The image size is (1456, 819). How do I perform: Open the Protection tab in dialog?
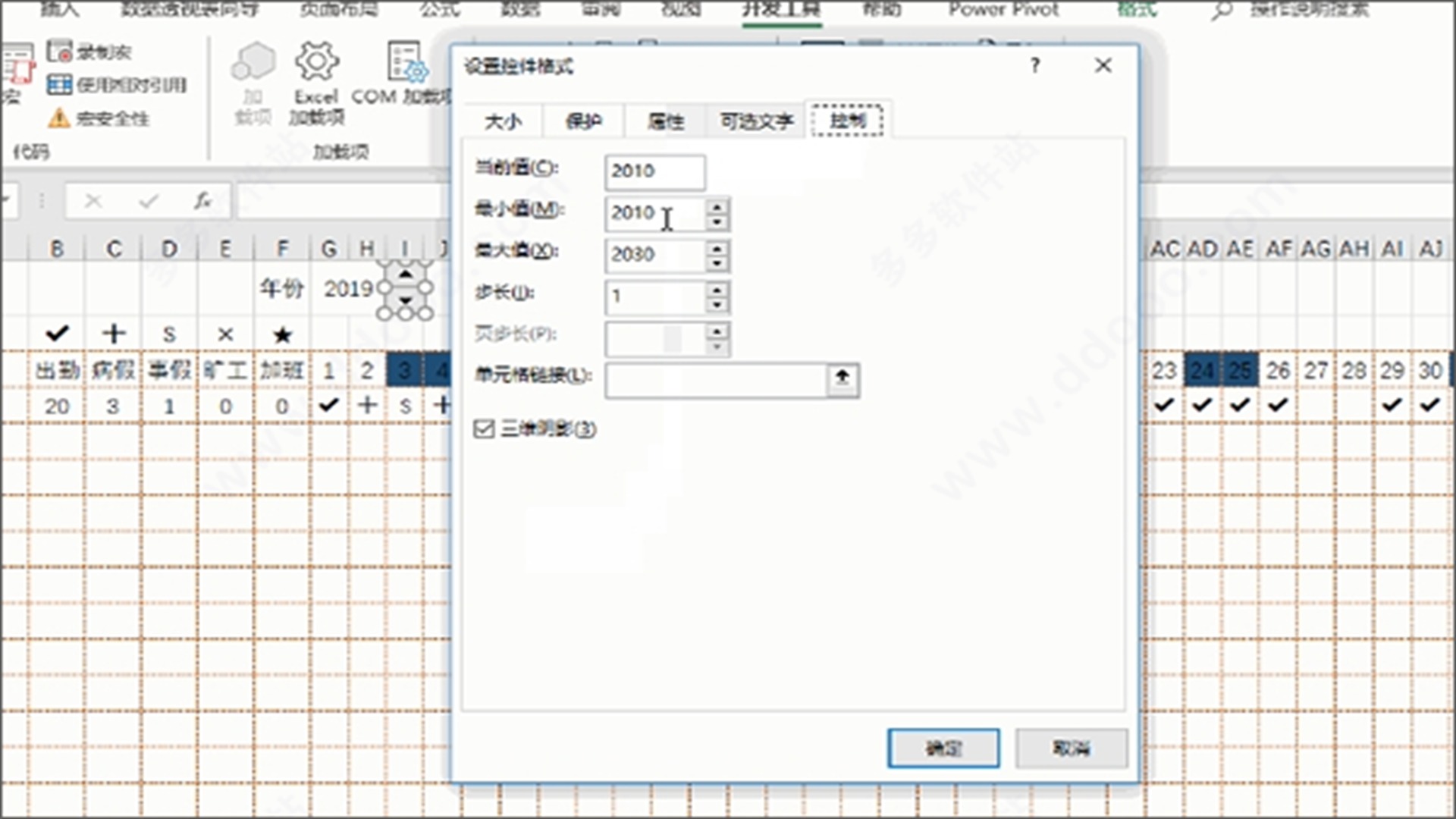pos(584,121)
